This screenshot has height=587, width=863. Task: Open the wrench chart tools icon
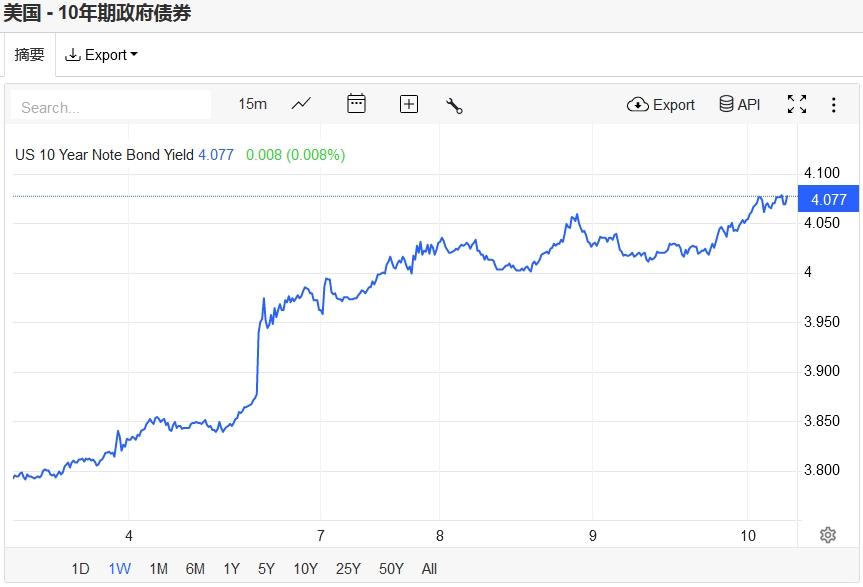[454, 105]
